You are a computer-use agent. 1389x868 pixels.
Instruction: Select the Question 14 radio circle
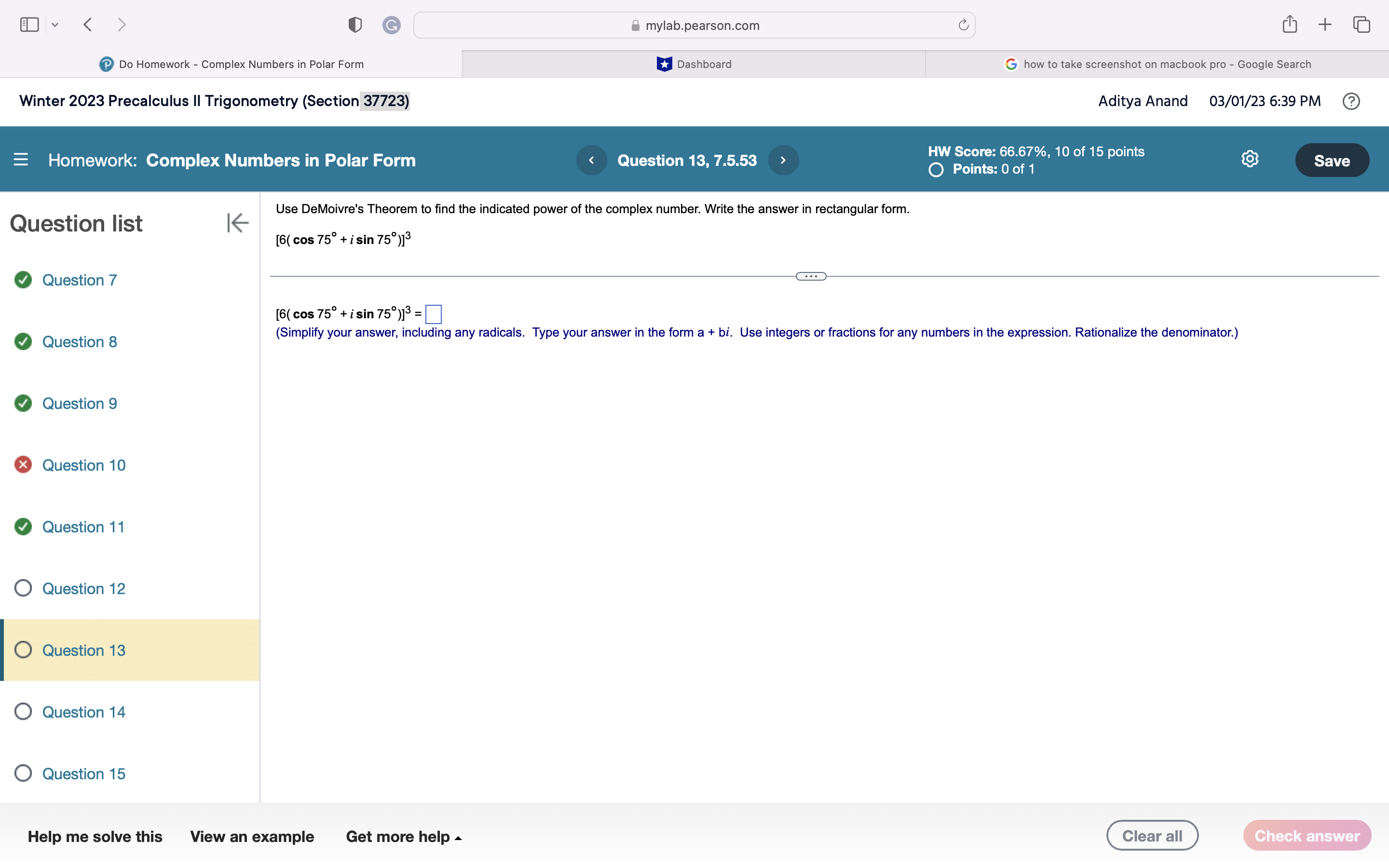click(x=23, y=711)
